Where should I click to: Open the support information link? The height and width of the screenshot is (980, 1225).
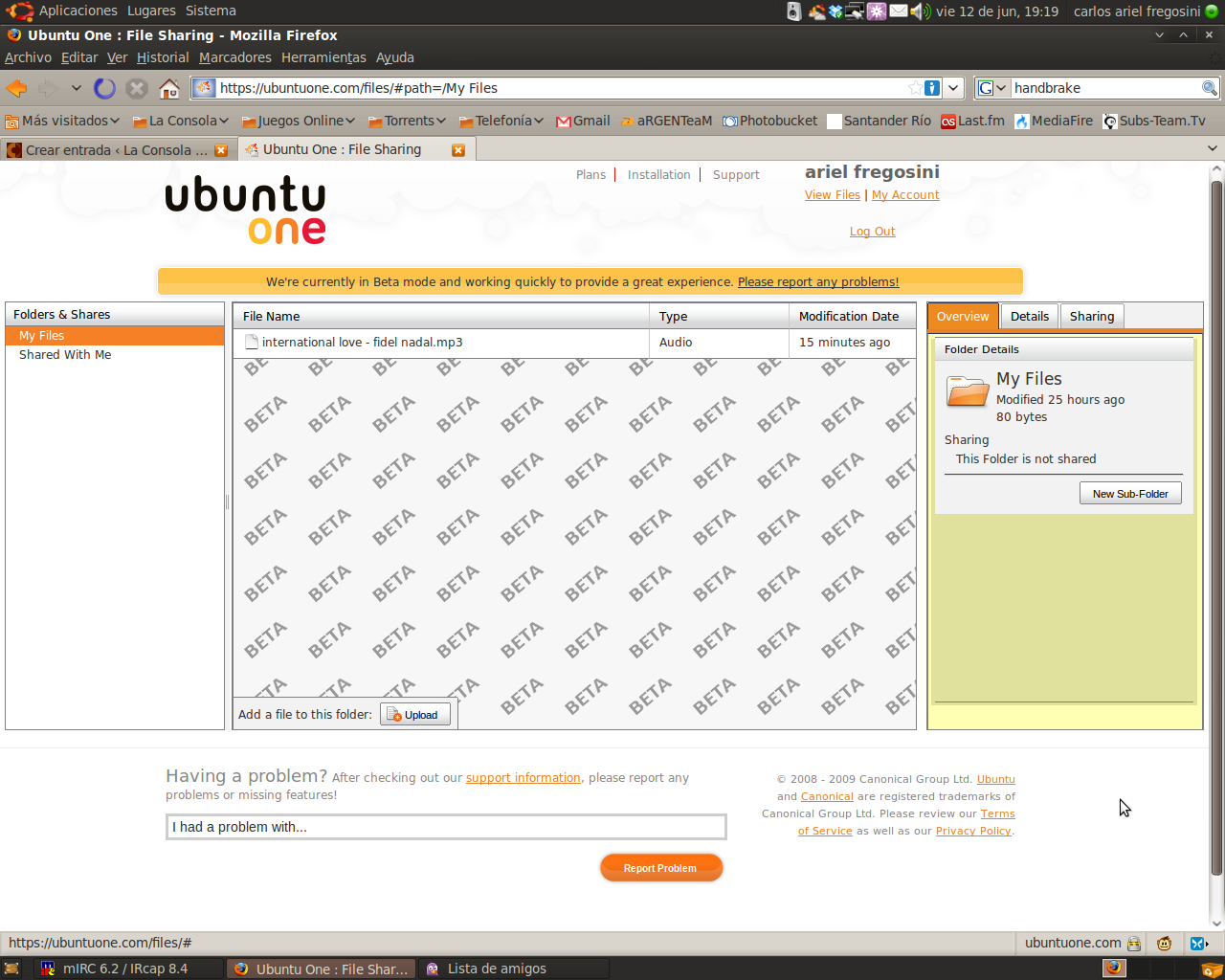523,778
